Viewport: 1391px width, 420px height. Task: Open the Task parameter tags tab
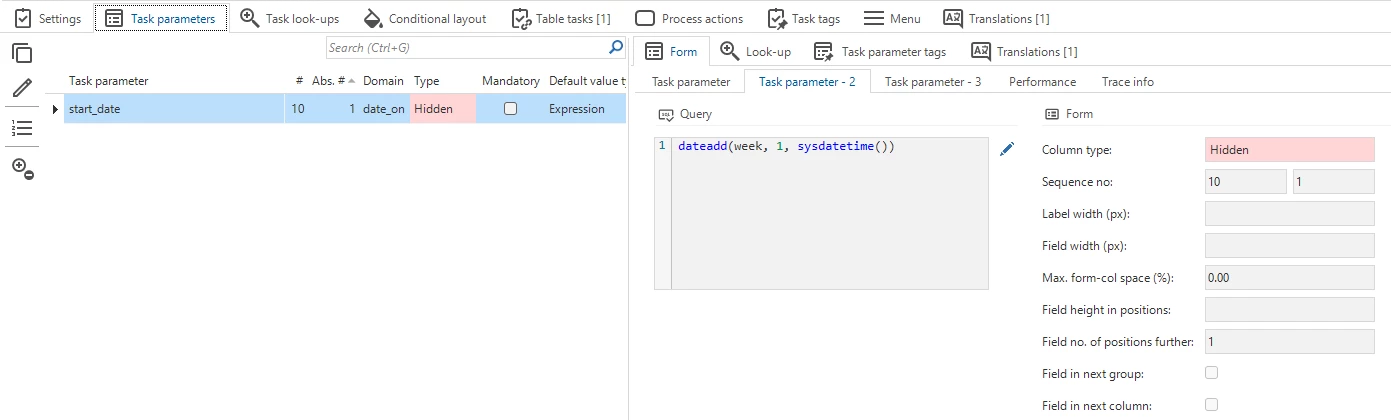click(880, 52)
